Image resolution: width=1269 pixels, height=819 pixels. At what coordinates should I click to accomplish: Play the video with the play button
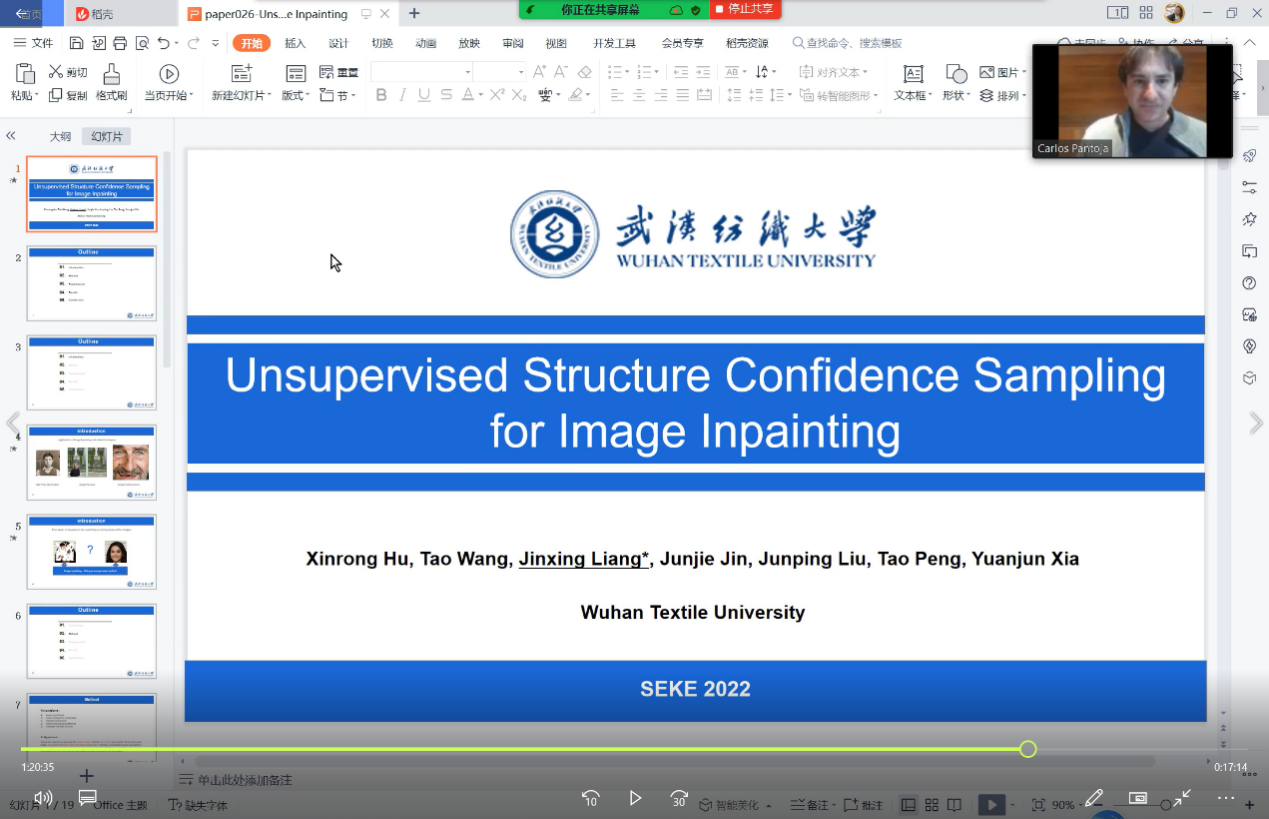pos(635,798)
